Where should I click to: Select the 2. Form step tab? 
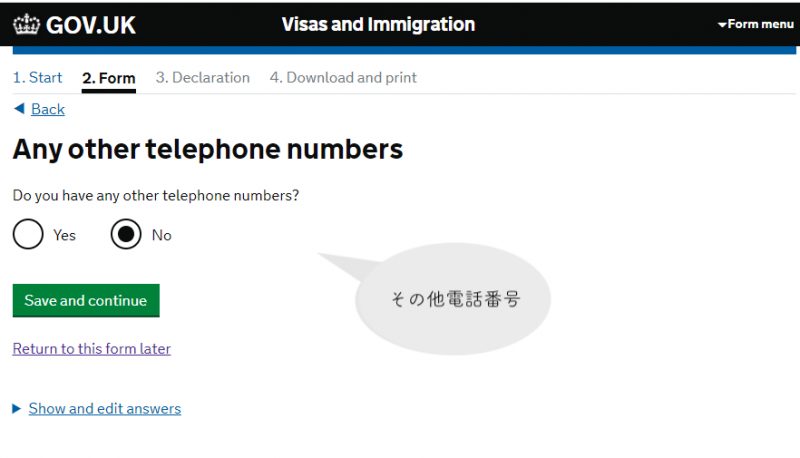109,78
